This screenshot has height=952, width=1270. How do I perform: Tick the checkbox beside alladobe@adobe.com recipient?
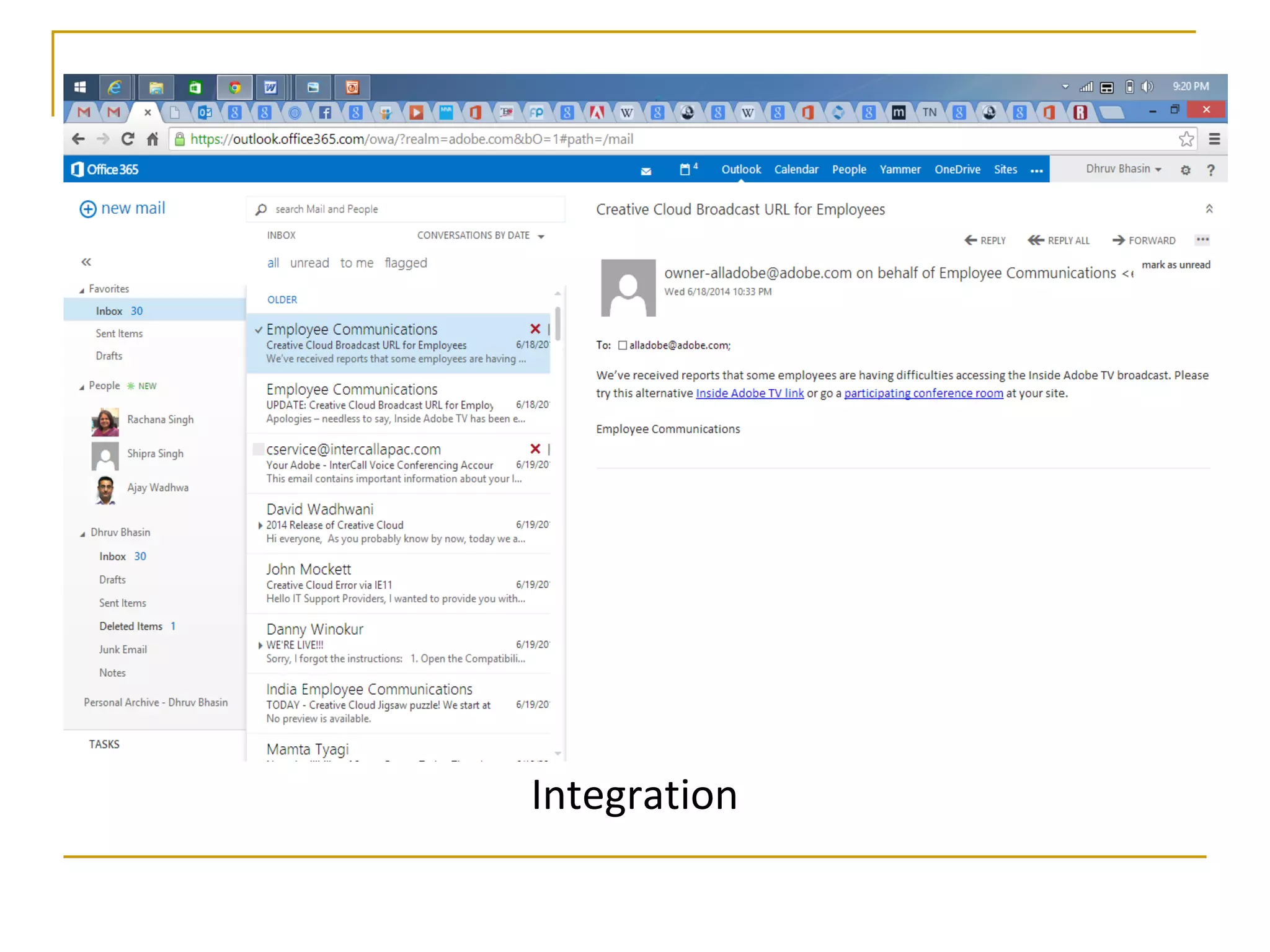pyautogui.click(x=623, y=346)
